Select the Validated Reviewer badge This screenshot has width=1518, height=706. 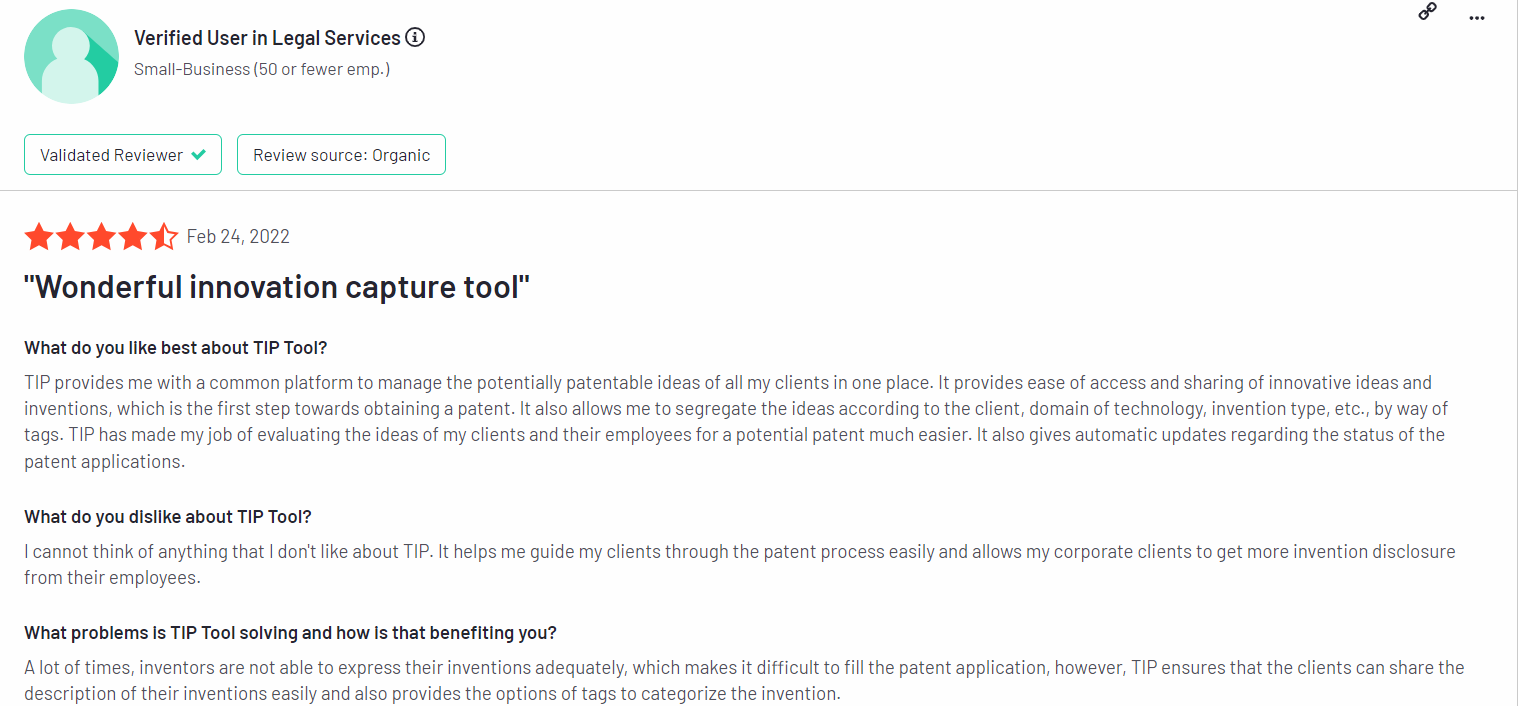(123, 155)
